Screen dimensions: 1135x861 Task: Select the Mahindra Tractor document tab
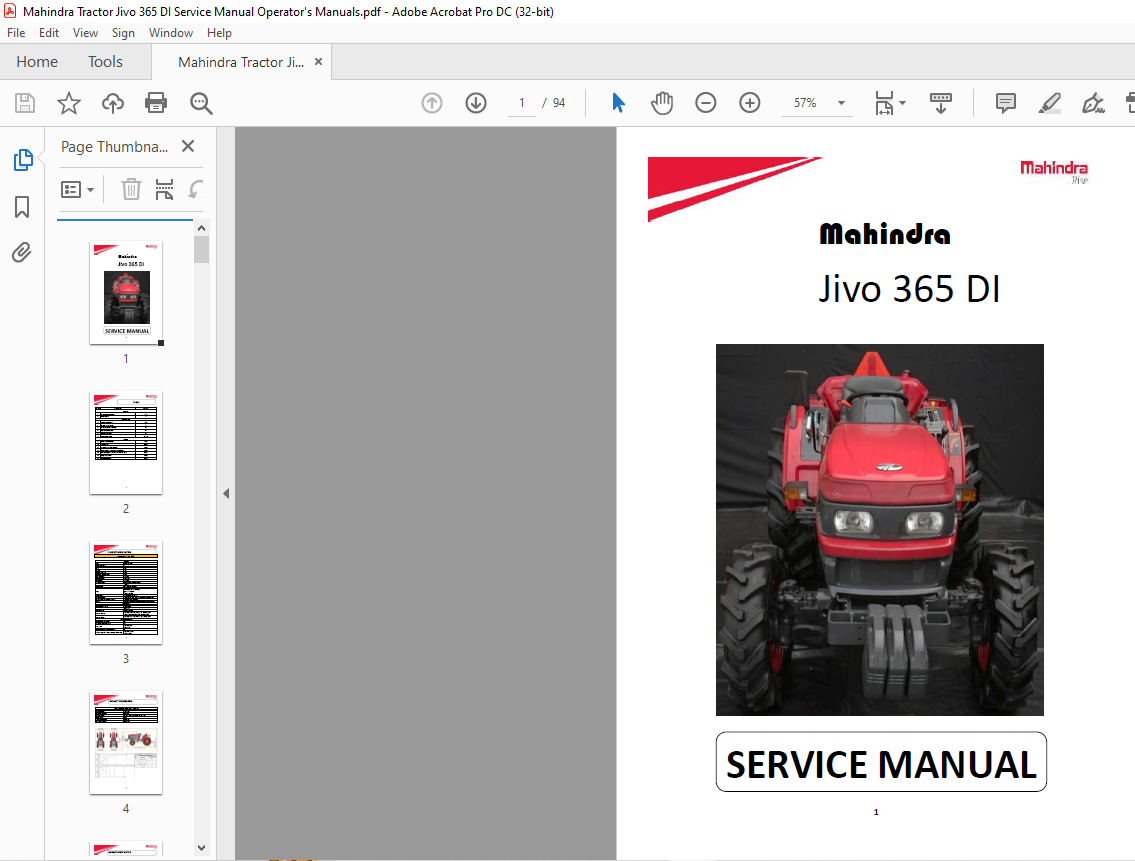coord(240,62)
